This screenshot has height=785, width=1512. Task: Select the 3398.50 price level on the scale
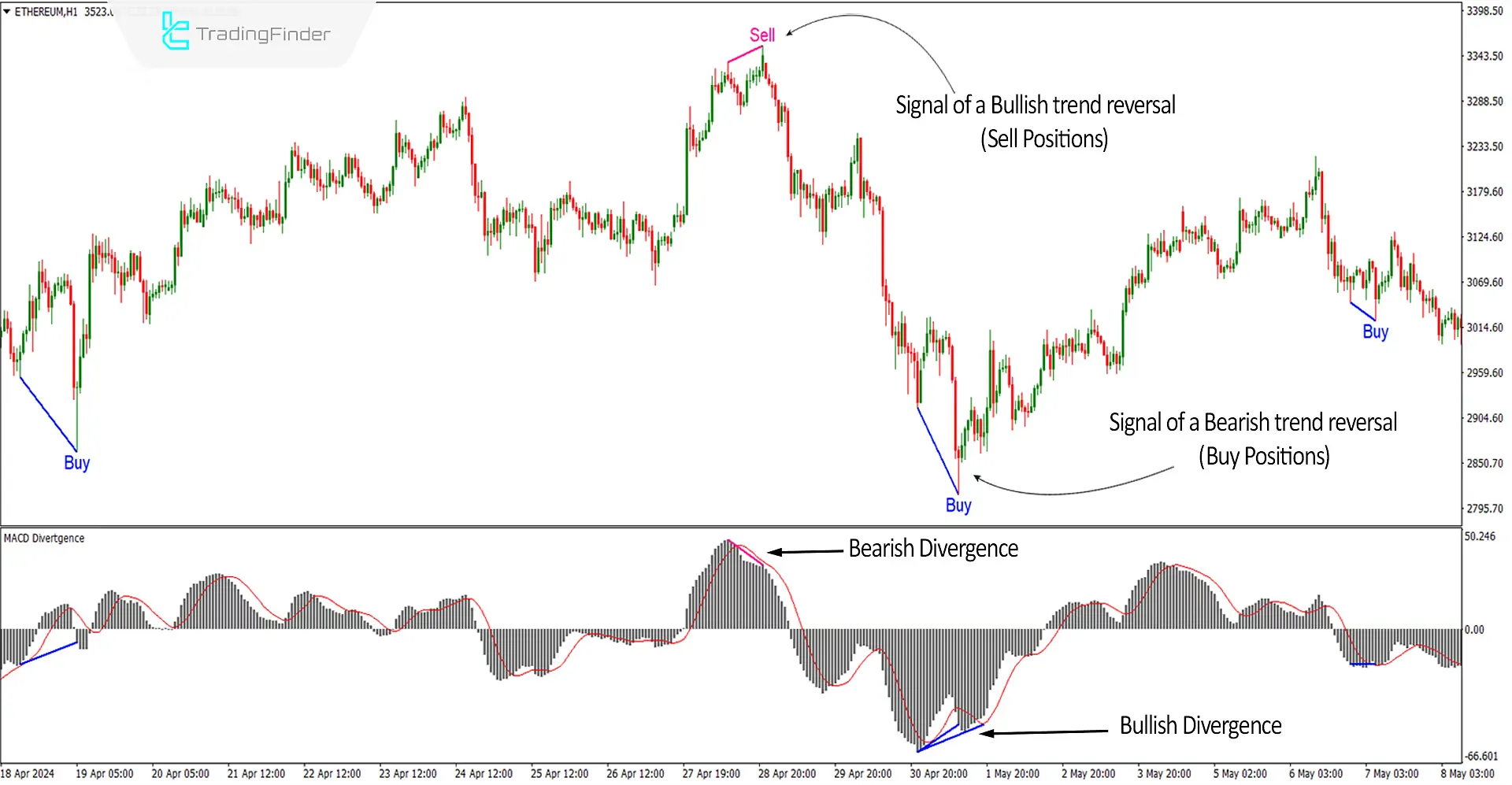point(1484,11)
